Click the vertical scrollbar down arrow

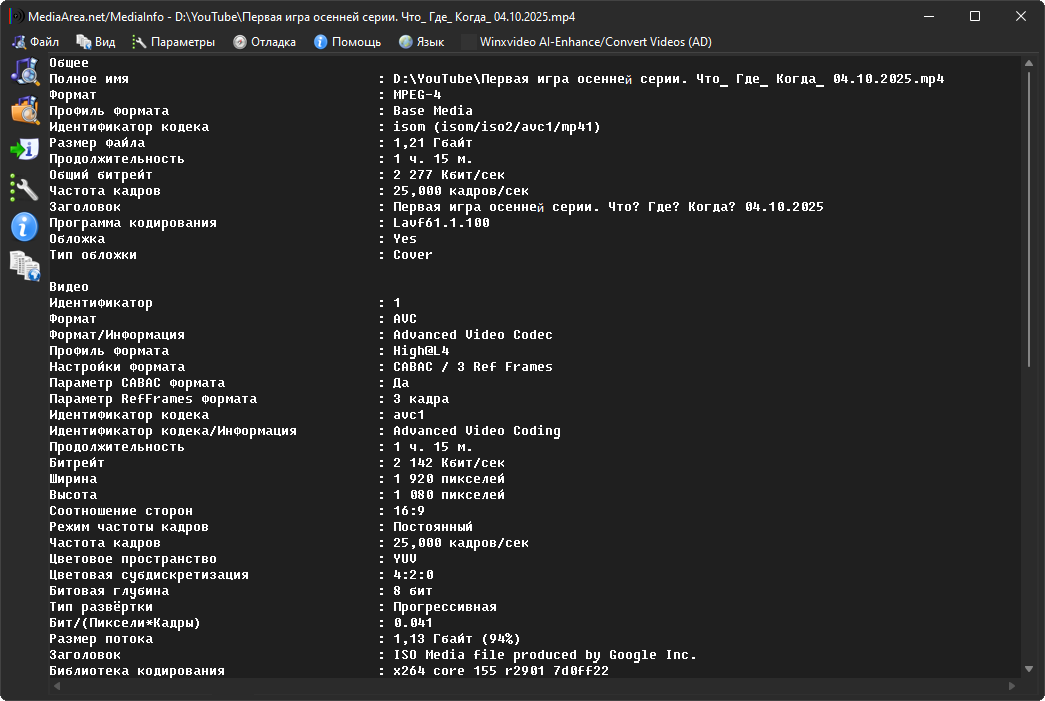1029,668
